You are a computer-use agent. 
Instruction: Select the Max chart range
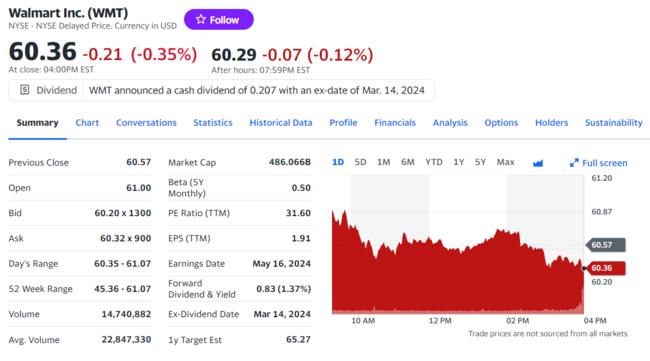pyautogui.click(x=505, y=162)
